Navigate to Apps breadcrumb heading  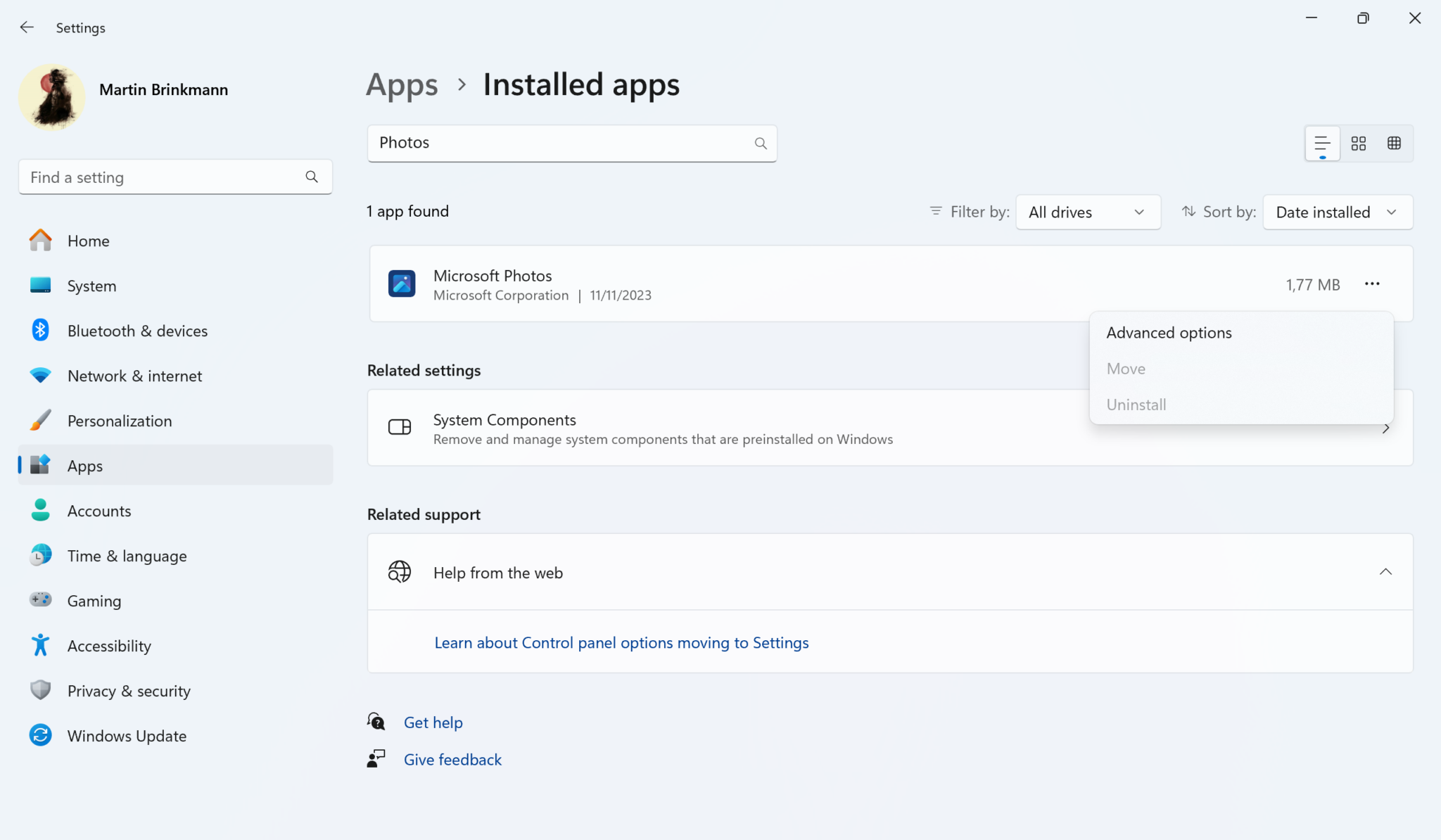click(x=402, y=85)
